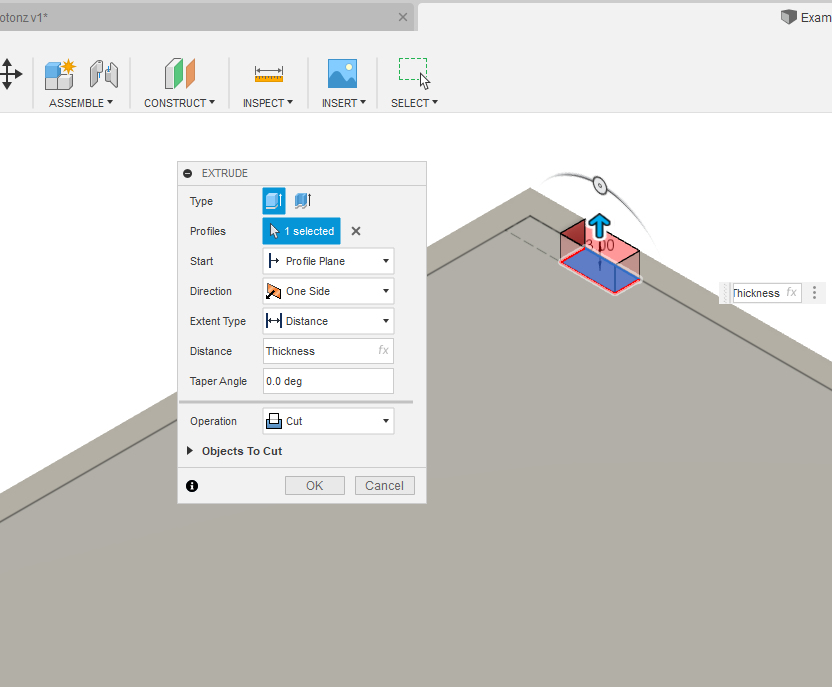Open the ASSEMBLE dropdown menu
This screenshot has height=687, width=832.
pos(81,103)
